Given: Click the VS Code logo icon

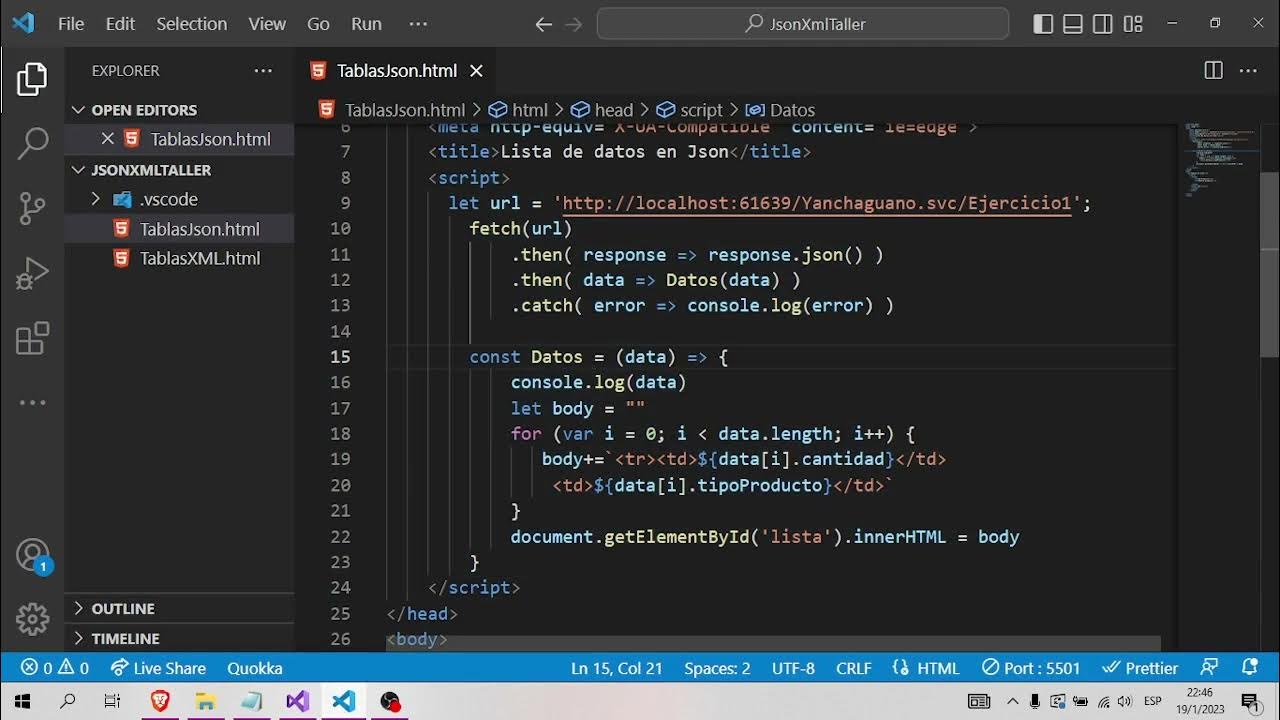Looking at the screenshot, I should click(23, 23).
